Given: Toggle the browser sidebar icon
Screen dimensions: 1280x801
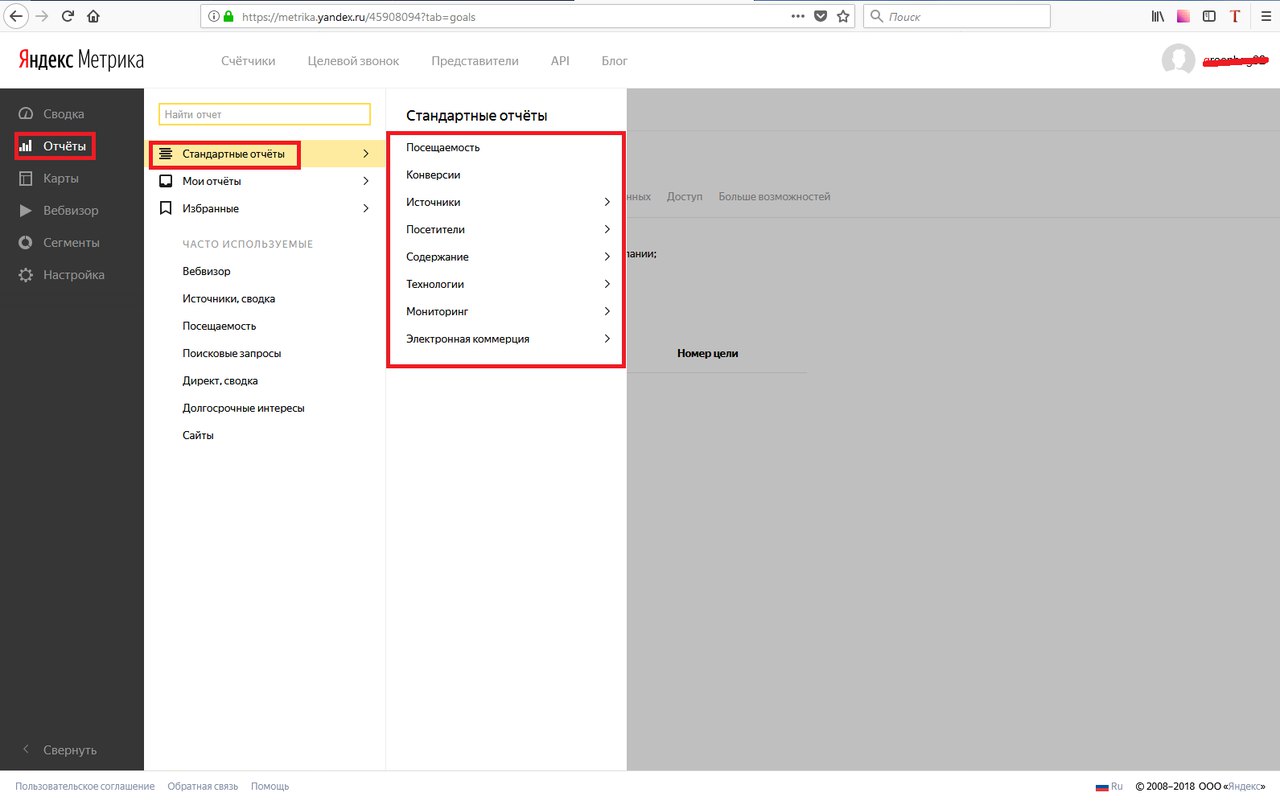Looking at the screenshot, I should point(1209,16).
